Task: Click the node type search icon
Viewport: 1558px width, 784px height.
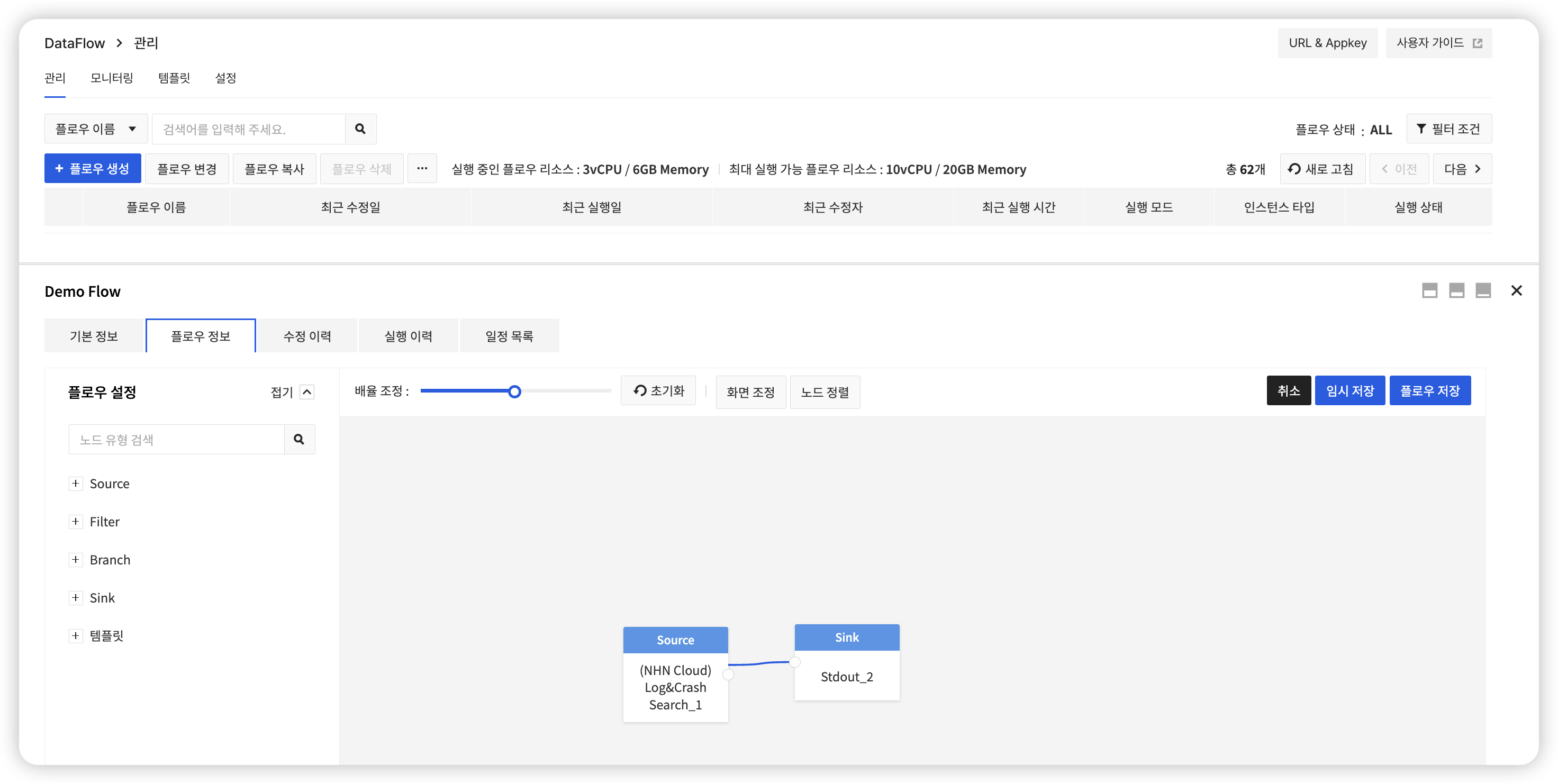Action: (299, 440)
